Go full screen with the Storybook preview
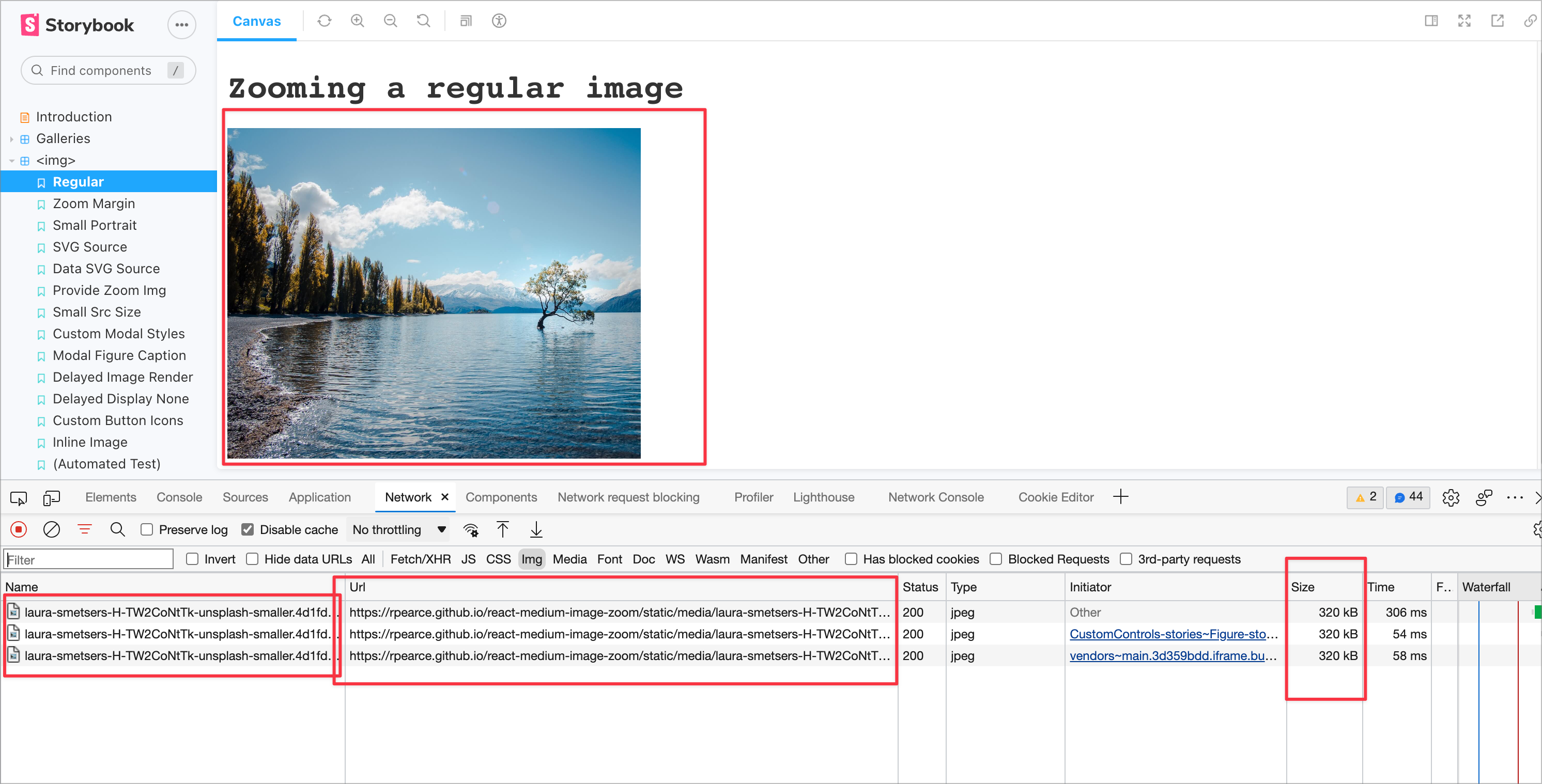This screenshot has height=784, width=1542. [x=1464, y=20]
